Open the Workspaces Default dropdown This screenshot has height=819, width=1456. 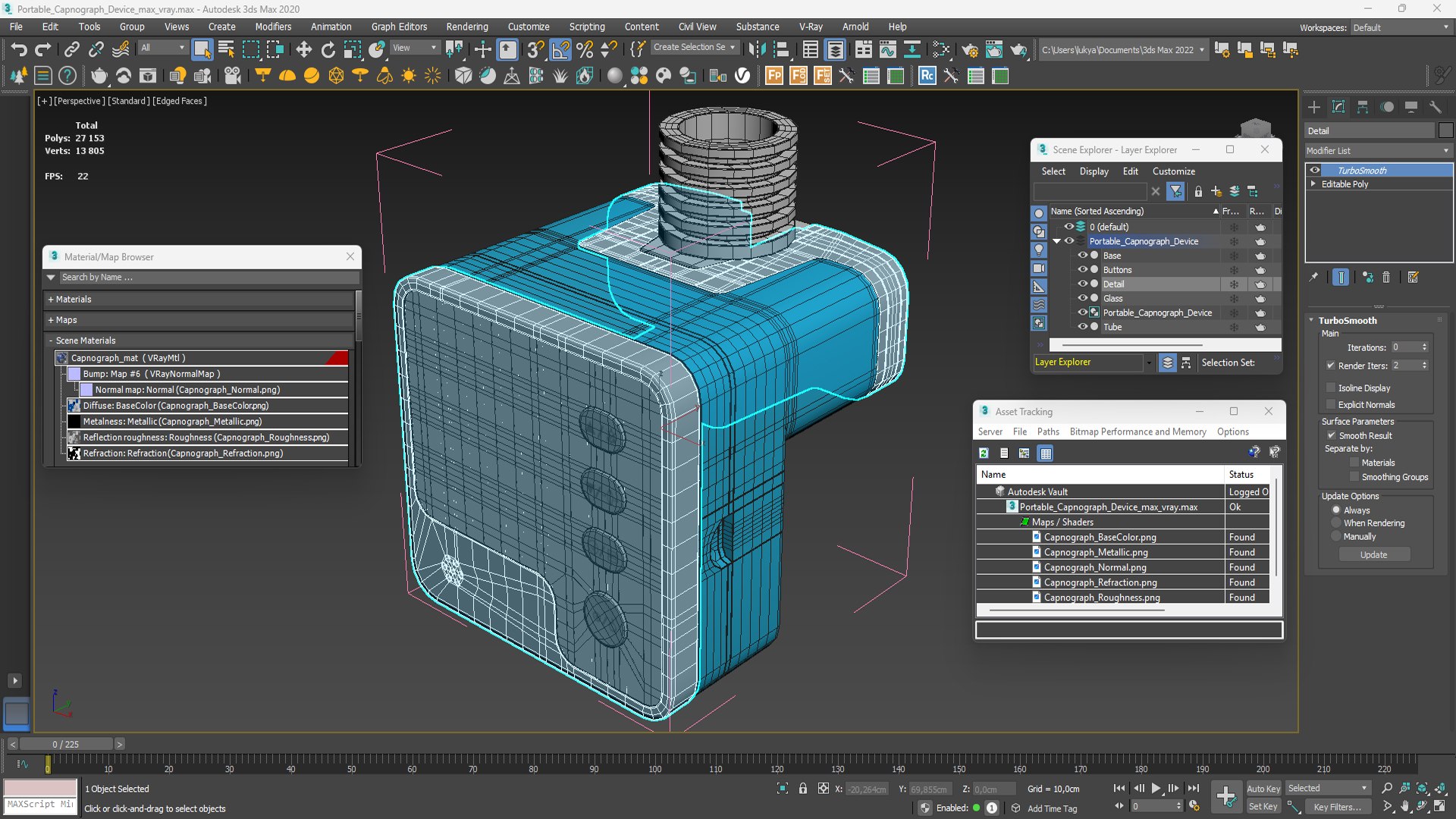coord(1401,27)
